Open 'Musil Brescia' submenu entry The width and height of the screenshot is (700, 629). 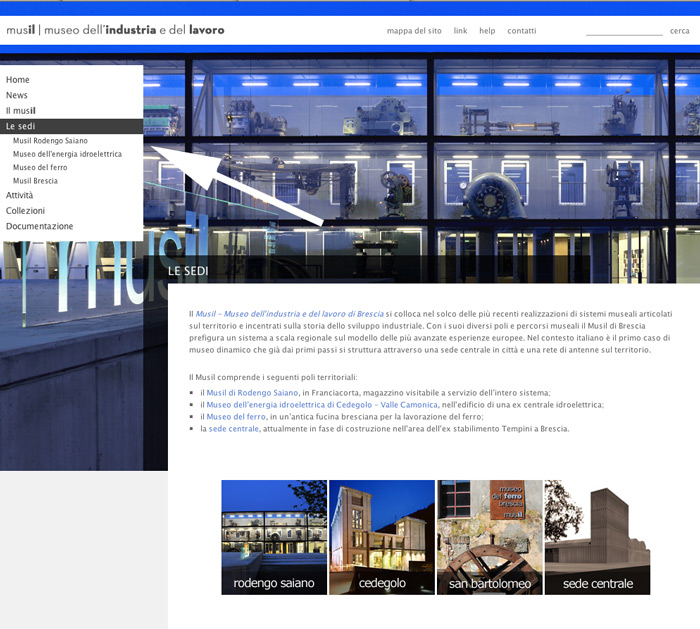pos(35,181)
